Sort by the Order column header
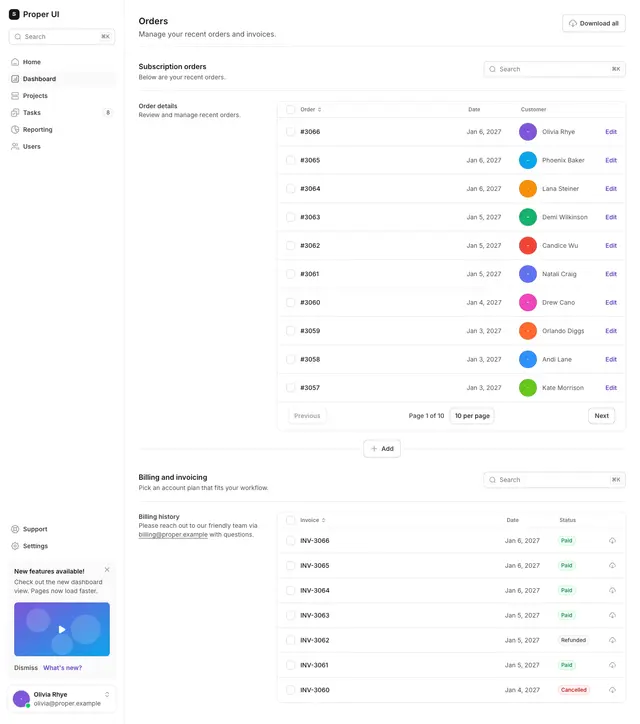640x724 pixels. pos(311,109)
